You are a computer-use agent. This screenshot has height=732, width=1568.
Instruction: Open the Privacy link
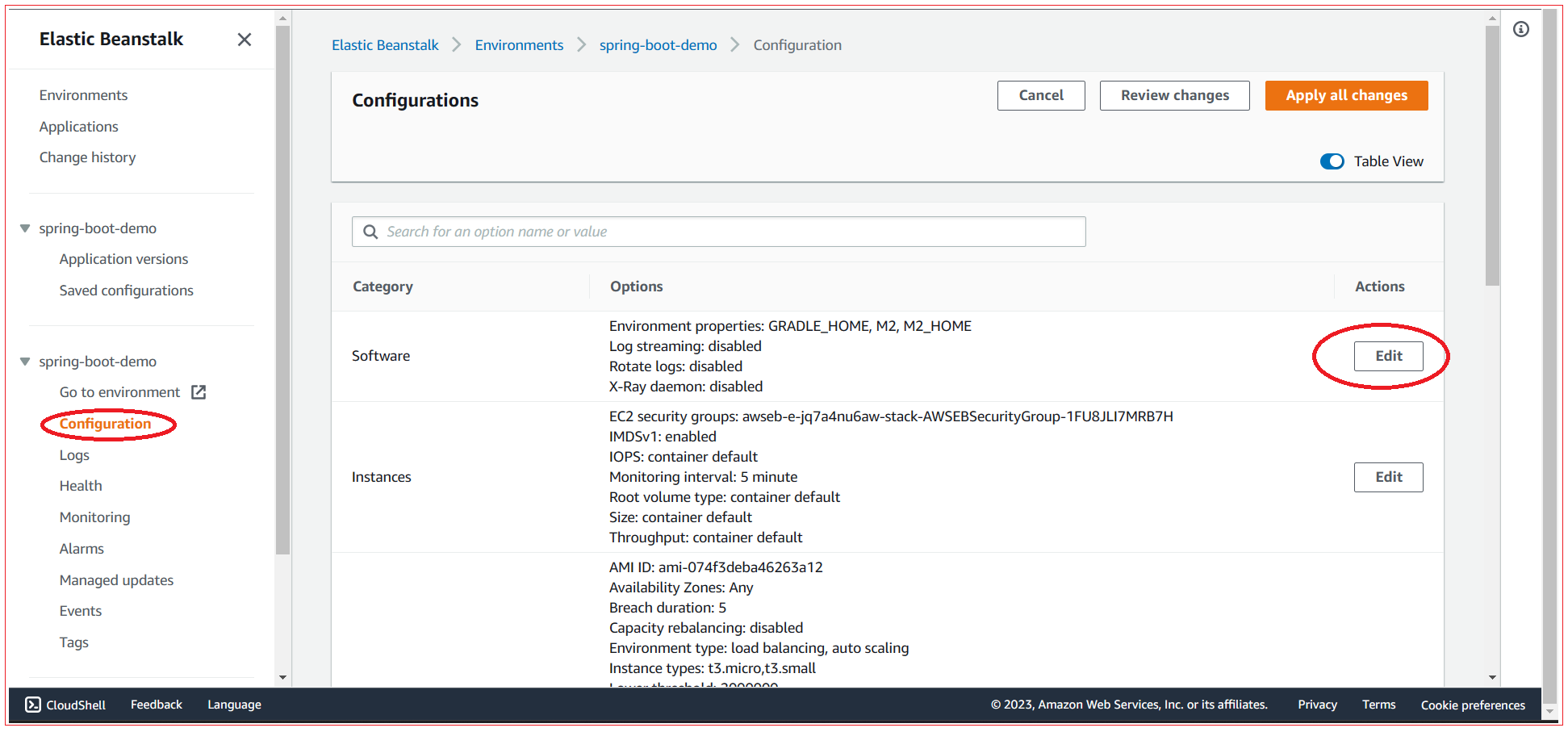[x=1317, y=705]
